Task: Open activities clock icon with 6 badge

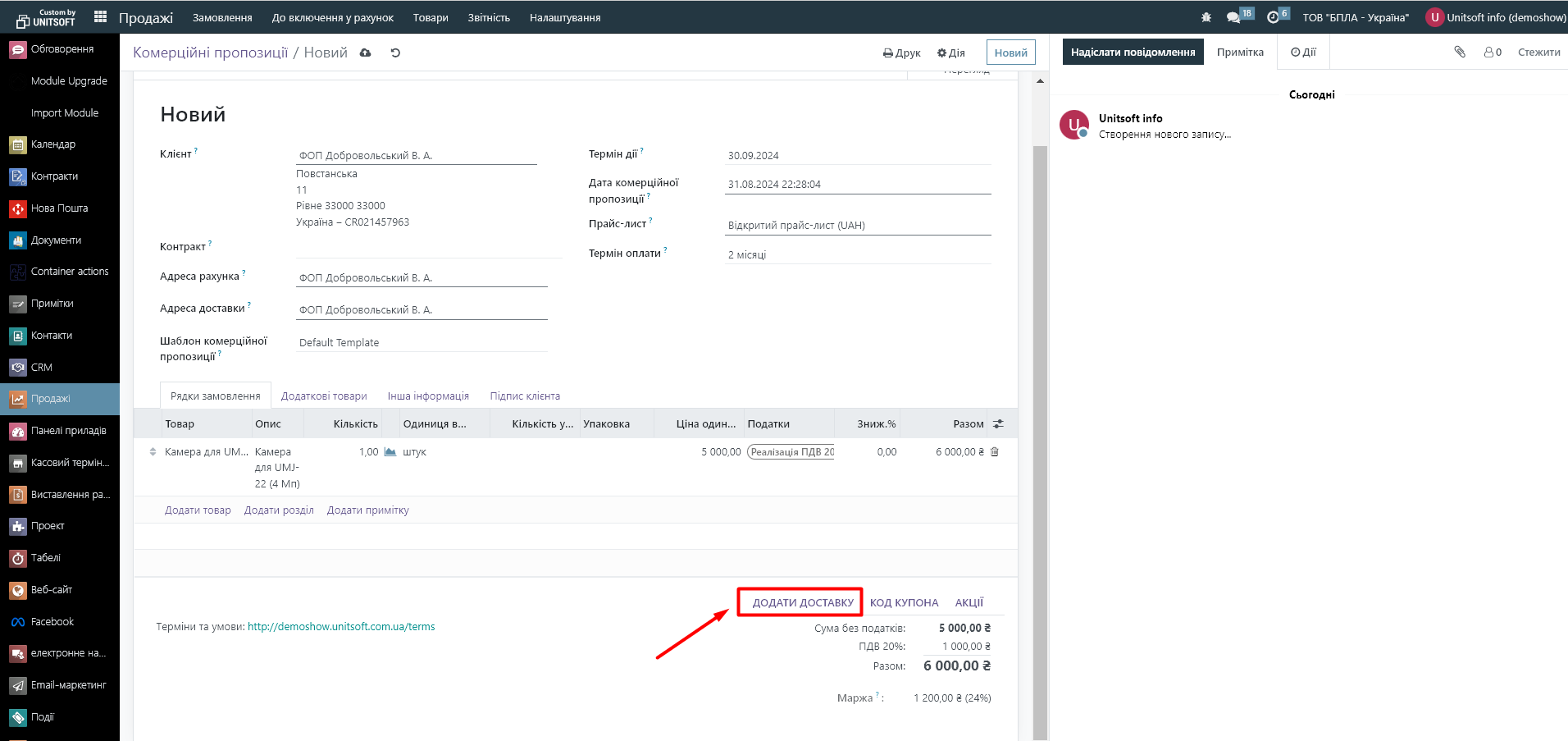Action: [x=1273, y=17]
